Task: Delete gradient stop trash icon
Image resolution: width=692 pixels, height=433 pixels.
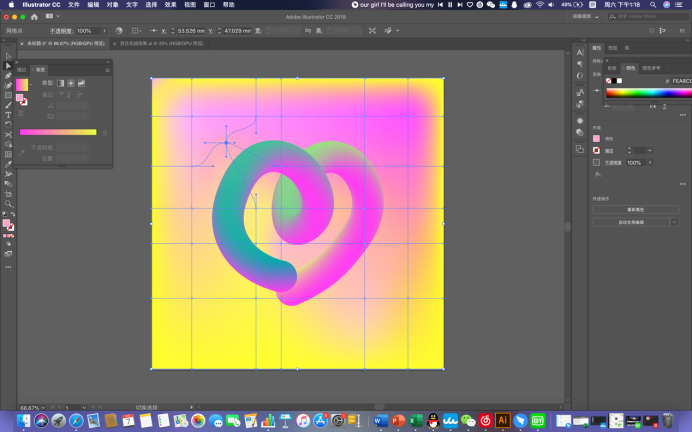Action: tap(105, 133)
